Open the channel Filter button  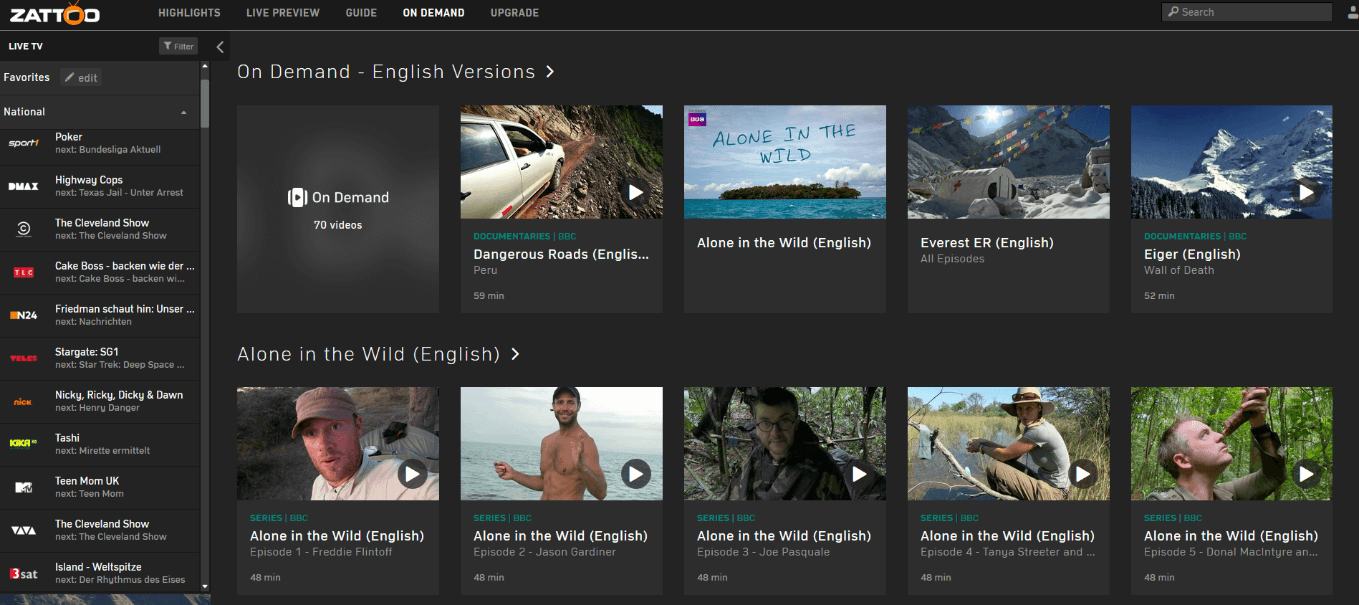178,46
